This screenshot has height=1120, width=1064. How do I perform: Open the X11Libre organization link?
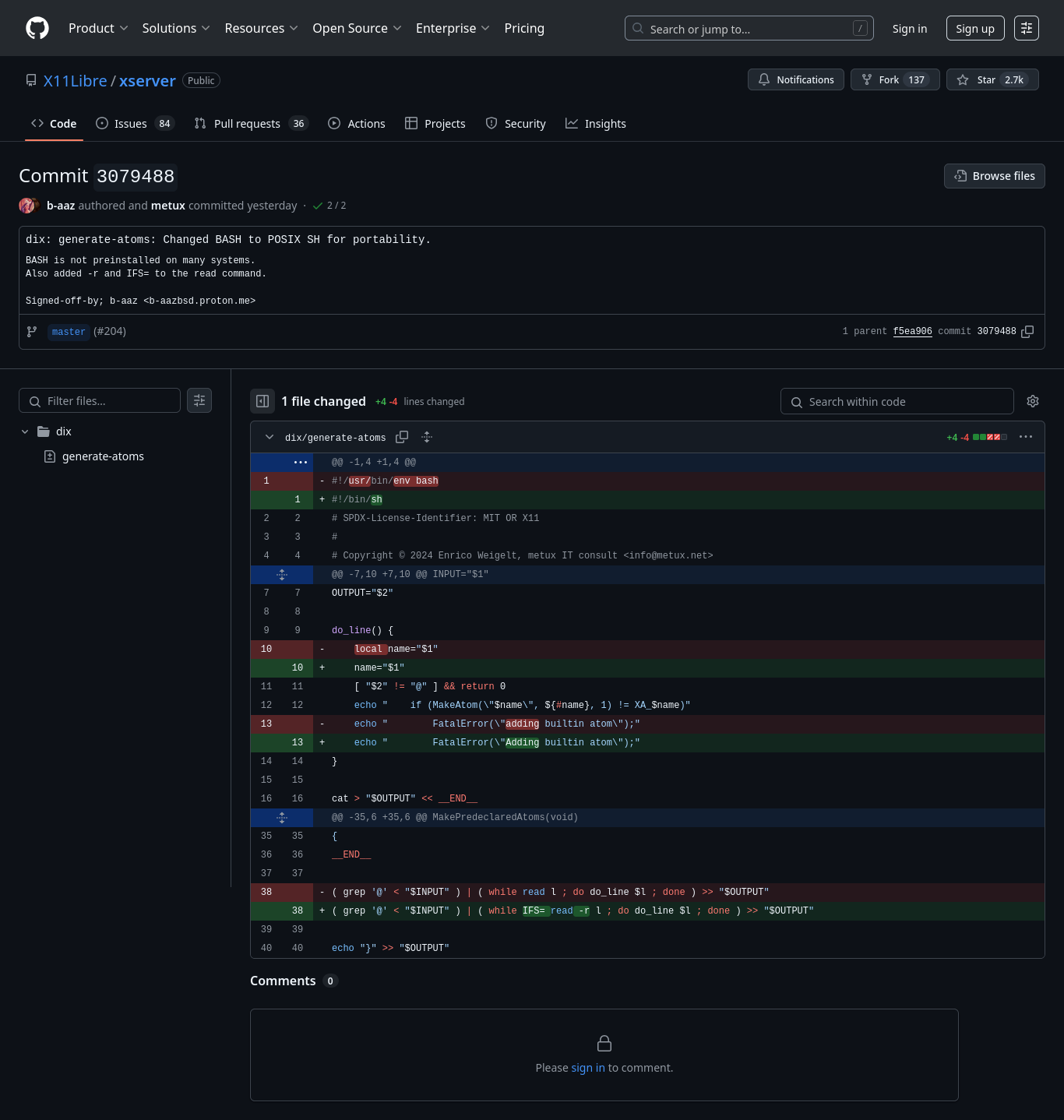point(76,81)
